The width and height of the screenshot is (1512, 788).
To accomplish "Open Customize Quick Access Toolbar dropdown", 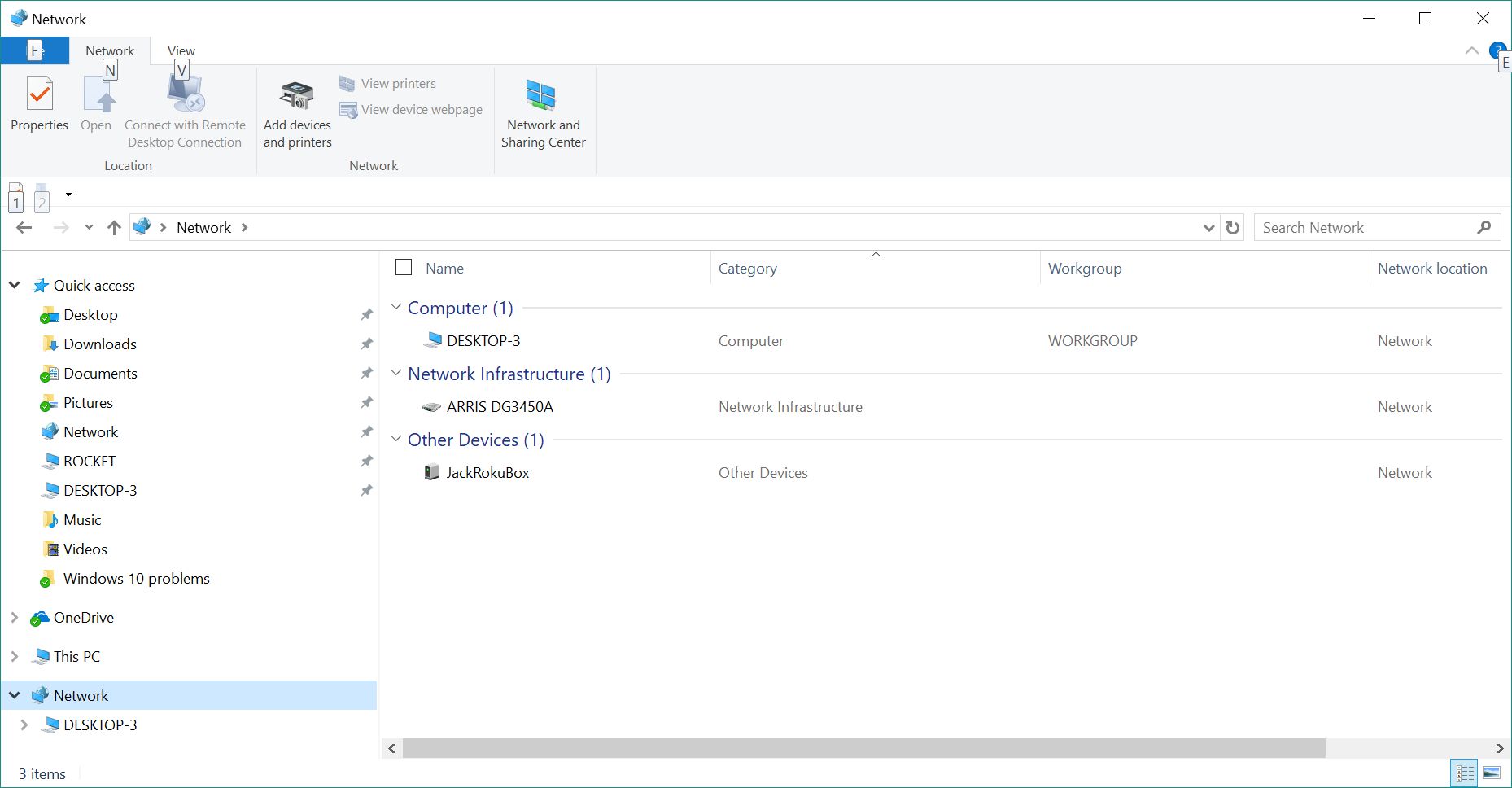I will (68, 193).
